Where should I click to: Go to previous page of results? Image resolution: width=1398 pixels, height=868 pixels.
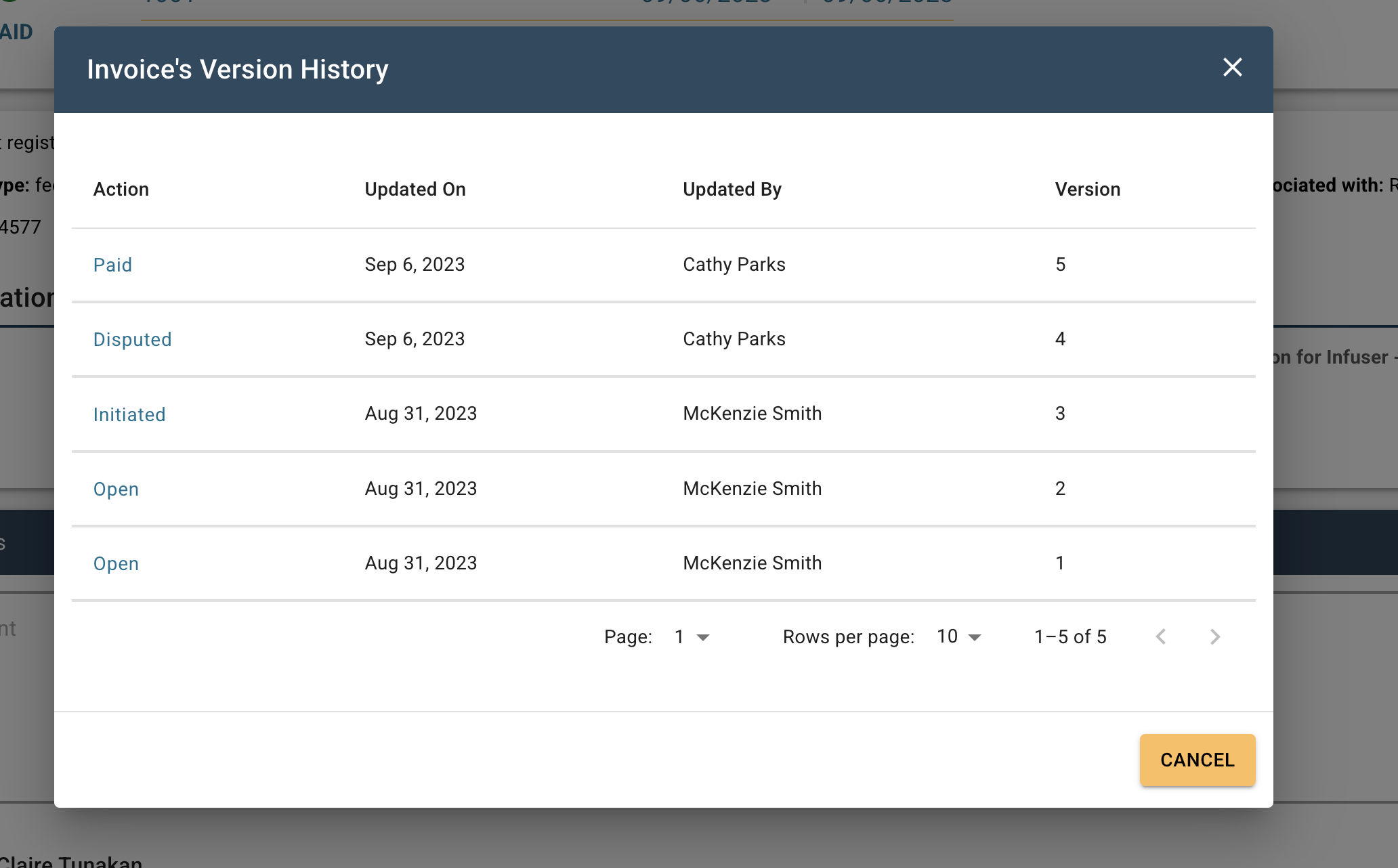(1161, 636)
